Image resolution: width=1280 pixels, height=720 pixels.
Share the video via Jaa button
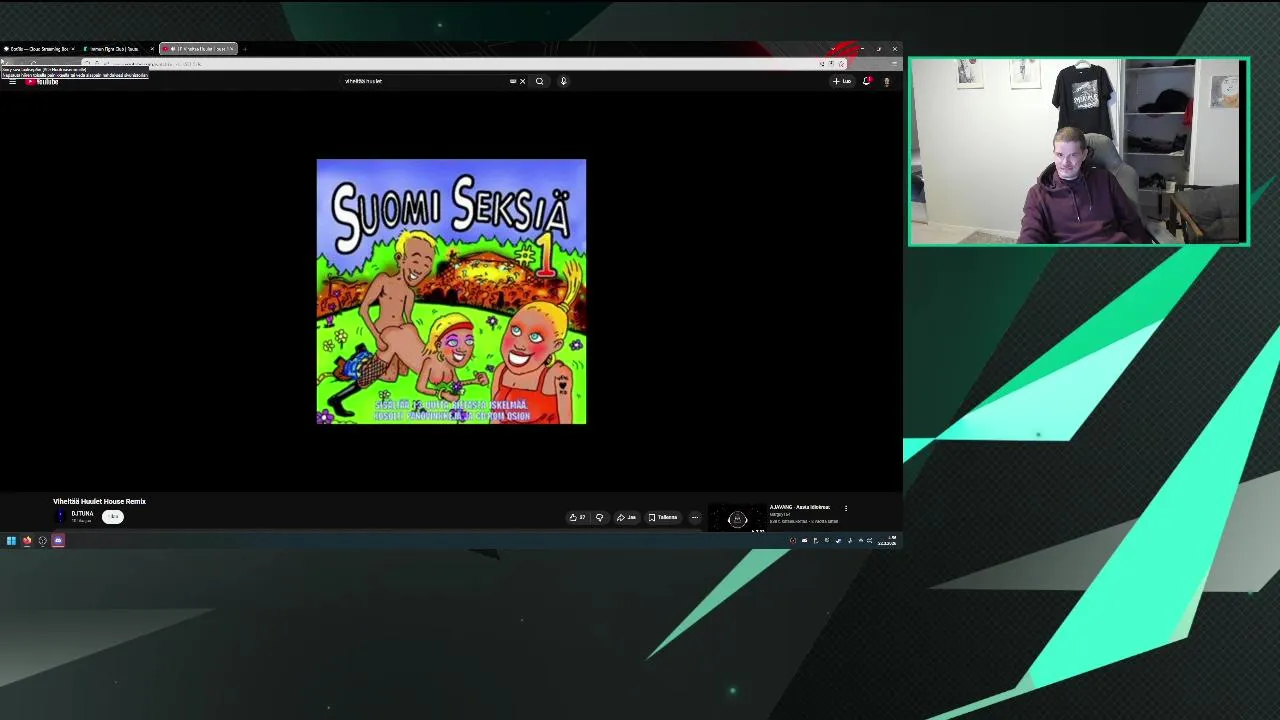[626, 517]
